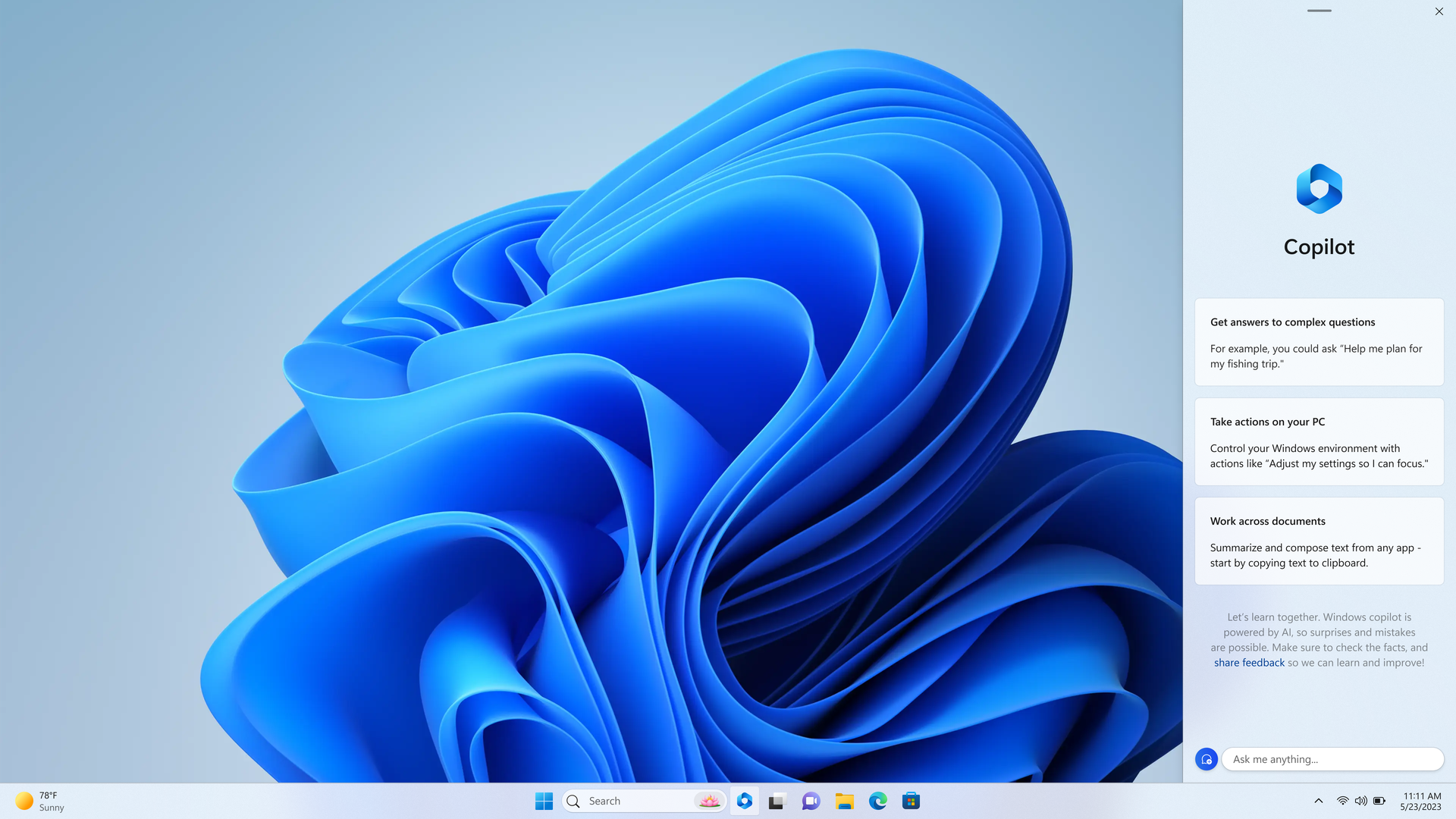Click 'share feedback' link in Copilot
The width and height of the screenshot is (1456, 819).
point(1249,662)
